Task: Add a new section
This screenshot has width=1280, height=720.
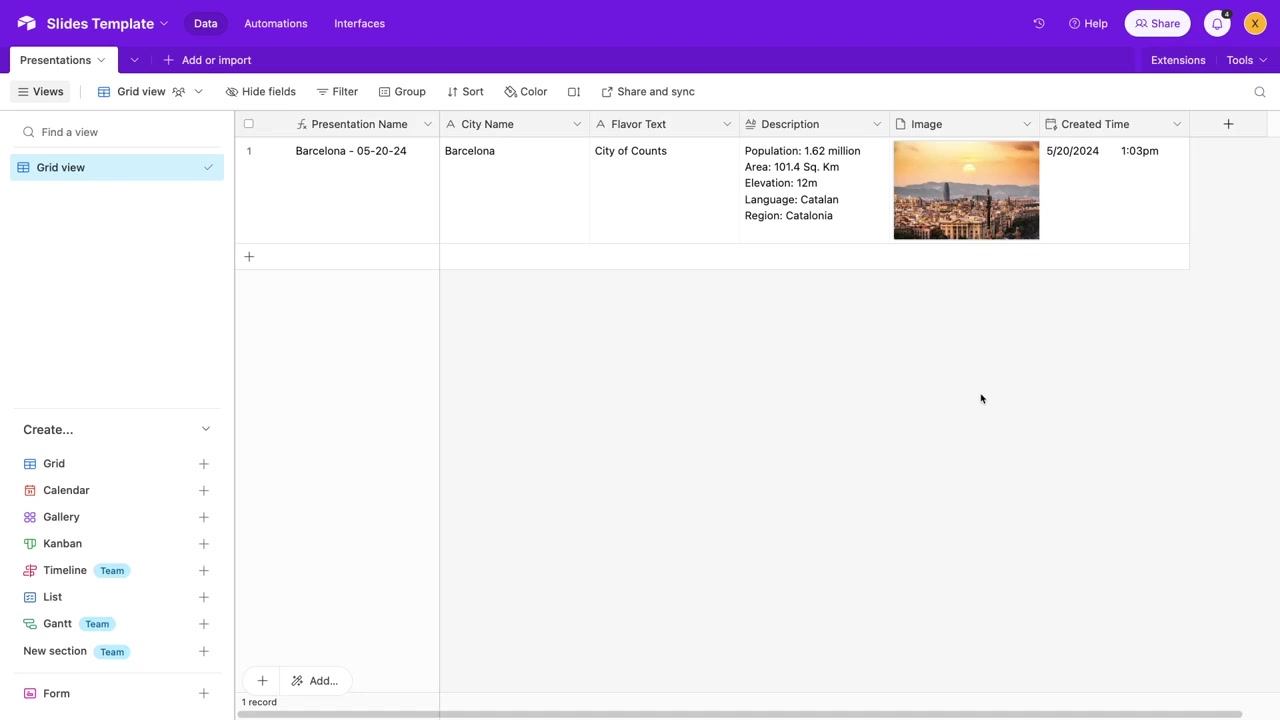Action: coord(204,652)
